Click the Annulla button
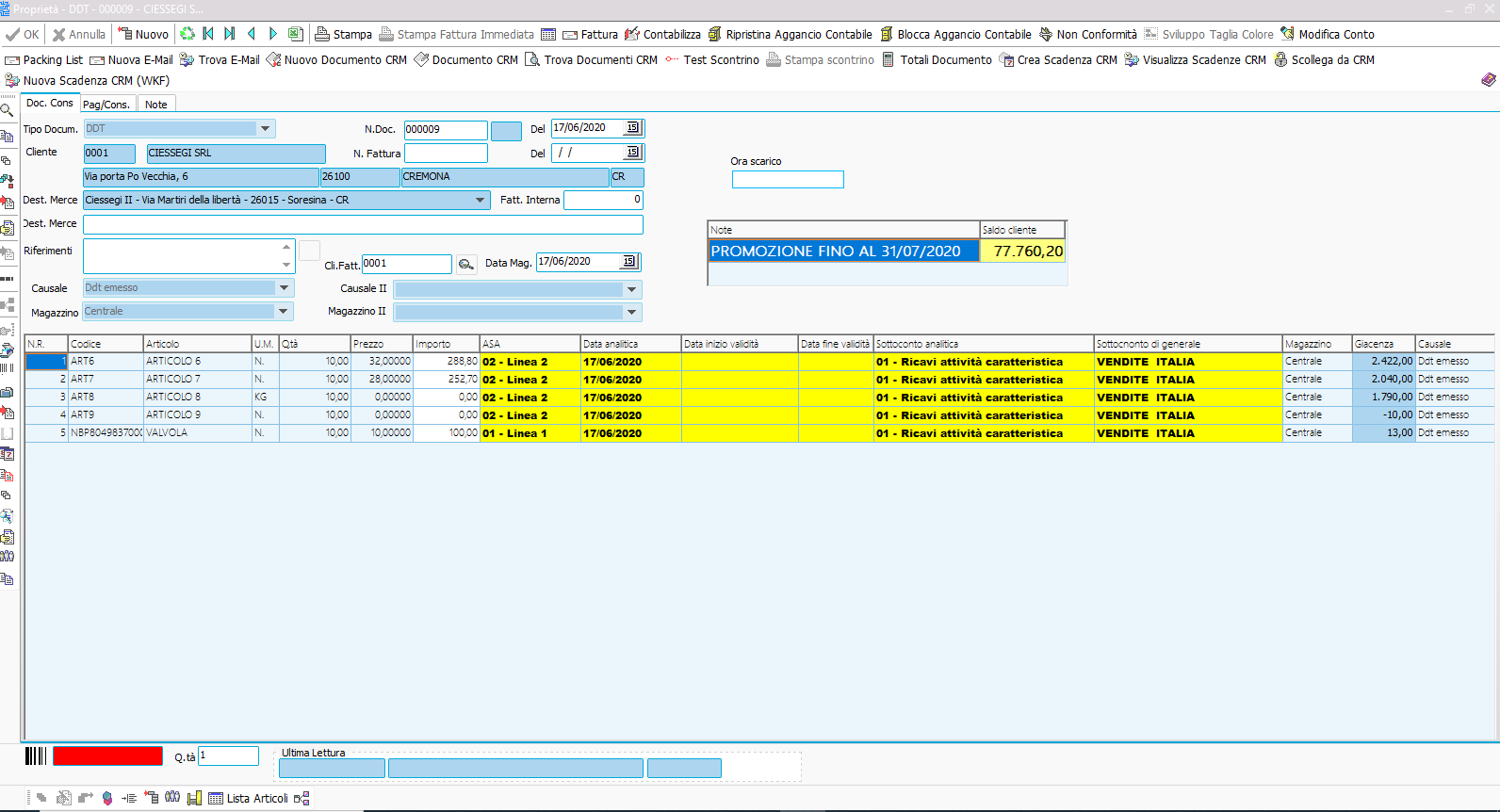1500x812 pixels. click(79, 34)
